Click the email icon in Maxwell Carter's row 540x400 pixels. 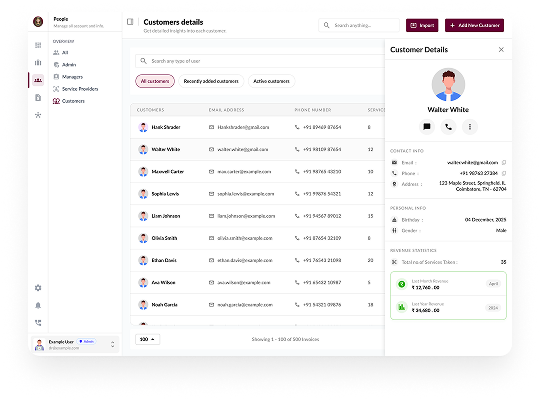point(211,172)
